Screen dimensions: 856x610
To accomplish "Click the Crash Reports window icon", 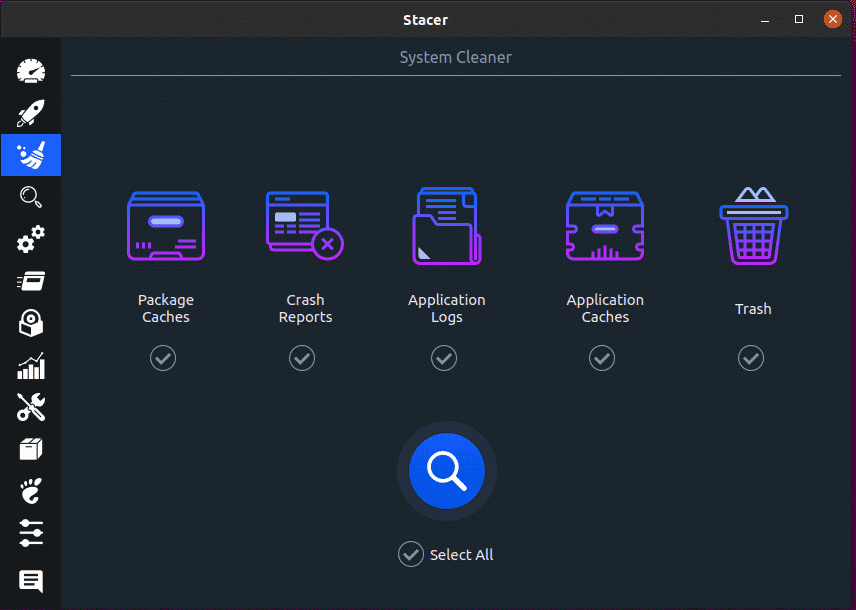I will 305,226.
